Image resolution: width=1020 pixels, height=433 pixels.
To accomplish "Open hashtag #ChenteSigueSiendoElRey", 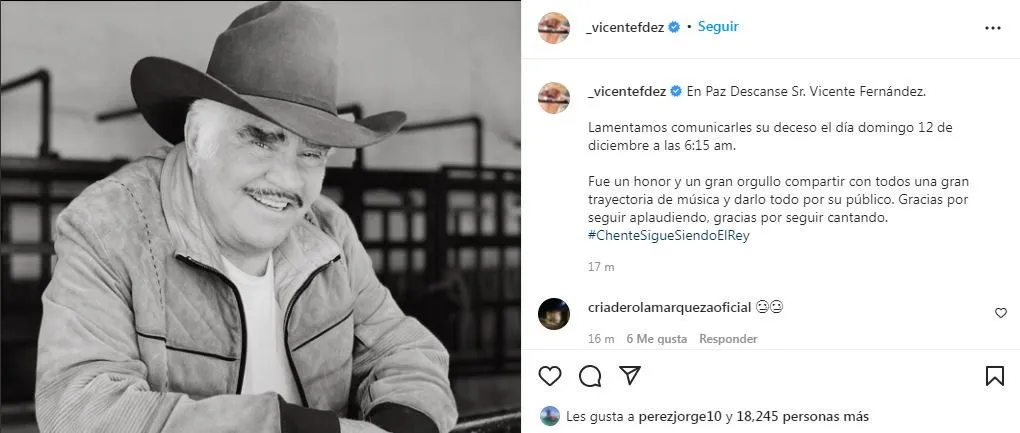I will click(x=669, y=235).
